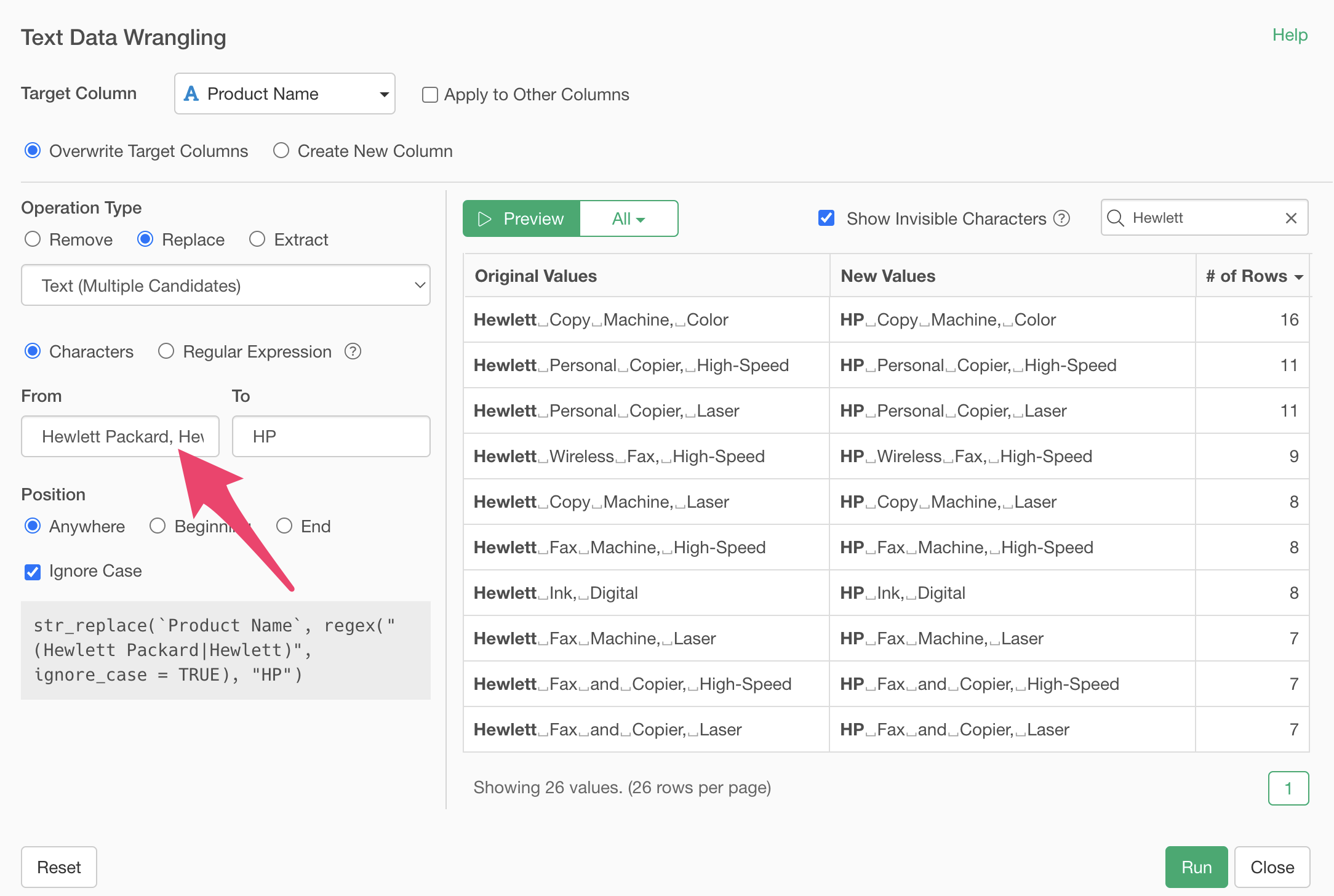Go to page 1 of results
The image size is (1334, 896).
click(x=1288, y=788)
